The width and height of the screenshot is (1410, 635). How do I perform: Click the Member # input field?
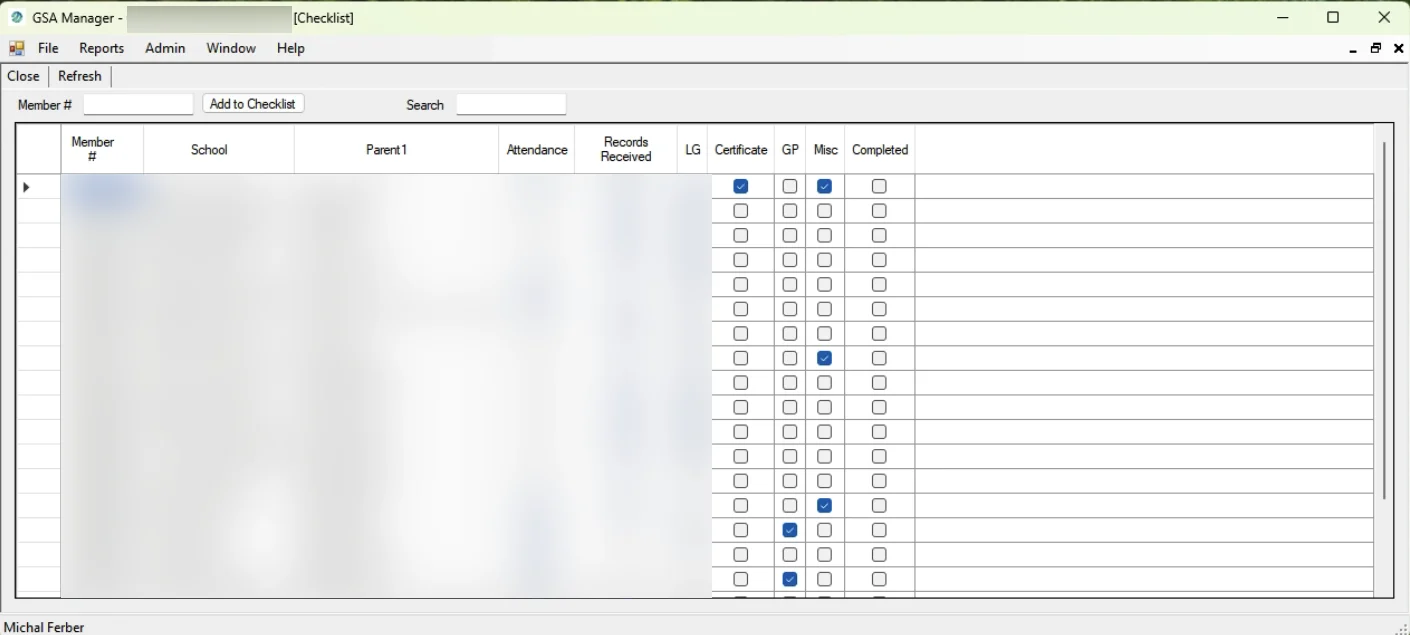tap(138, 103)
